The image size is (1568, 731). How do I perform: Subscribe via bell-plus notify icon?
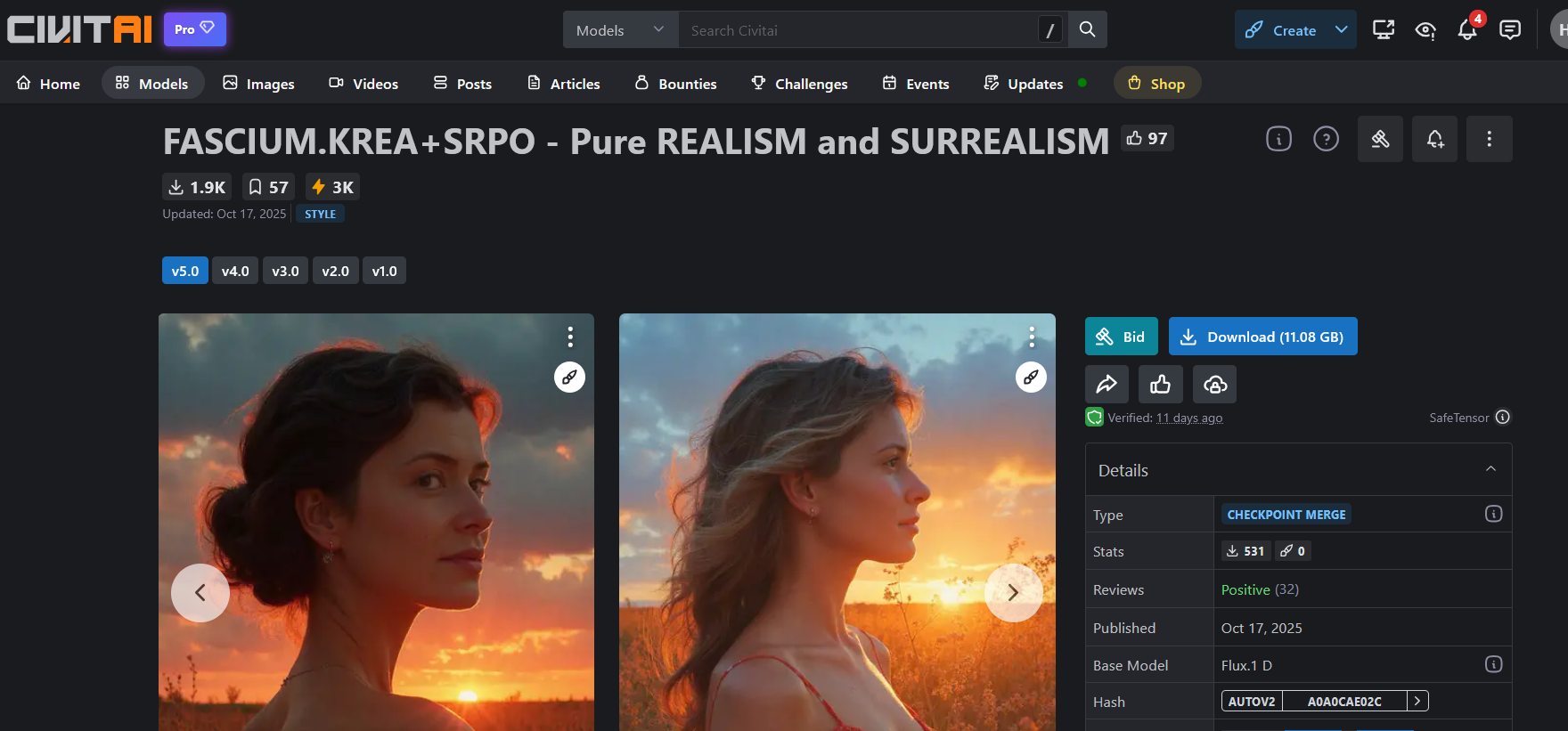(1434, 139)
